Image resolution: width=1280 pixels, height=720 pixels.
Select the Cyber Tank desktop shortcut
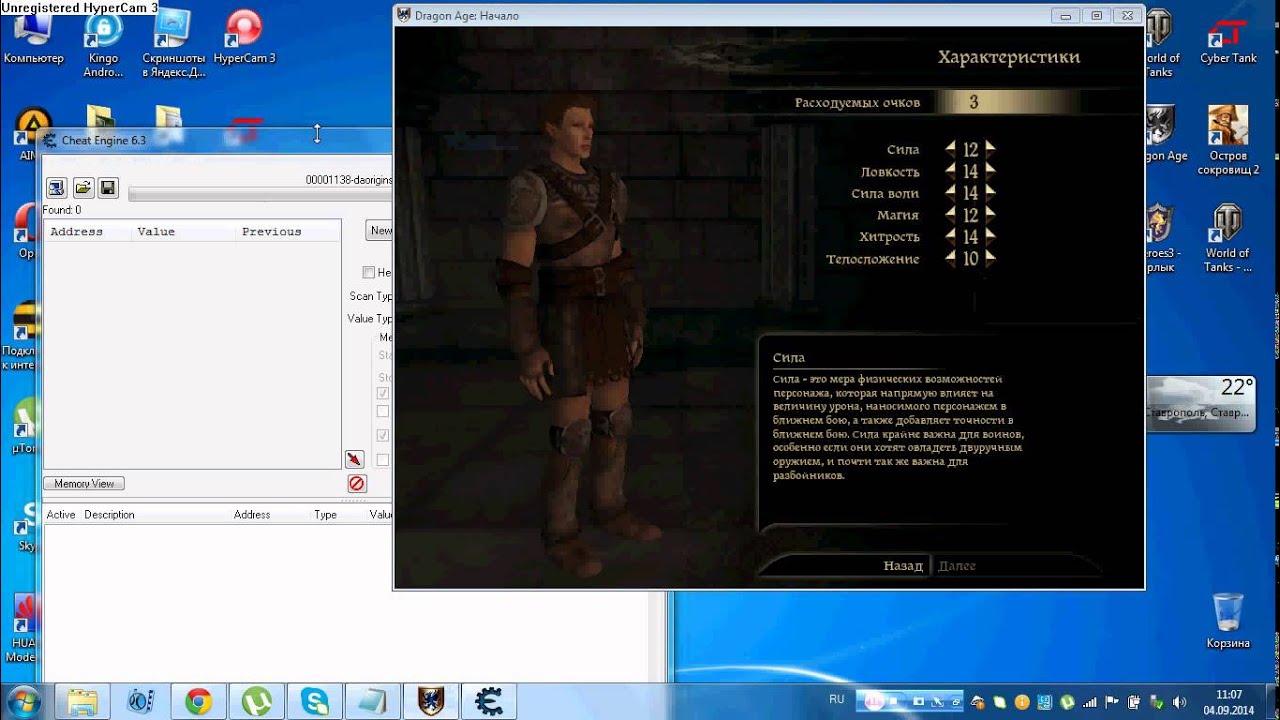pos(1228,40)
